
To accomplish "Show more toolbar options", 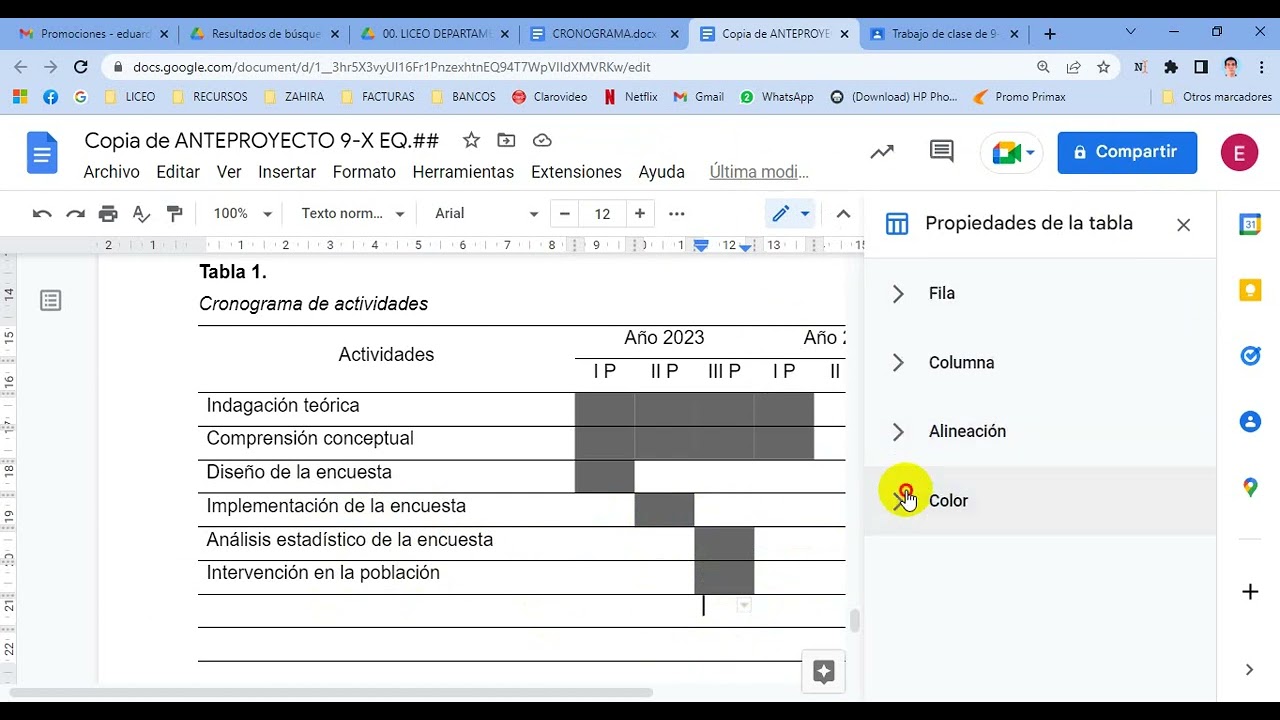I will (x=677, y=214).
